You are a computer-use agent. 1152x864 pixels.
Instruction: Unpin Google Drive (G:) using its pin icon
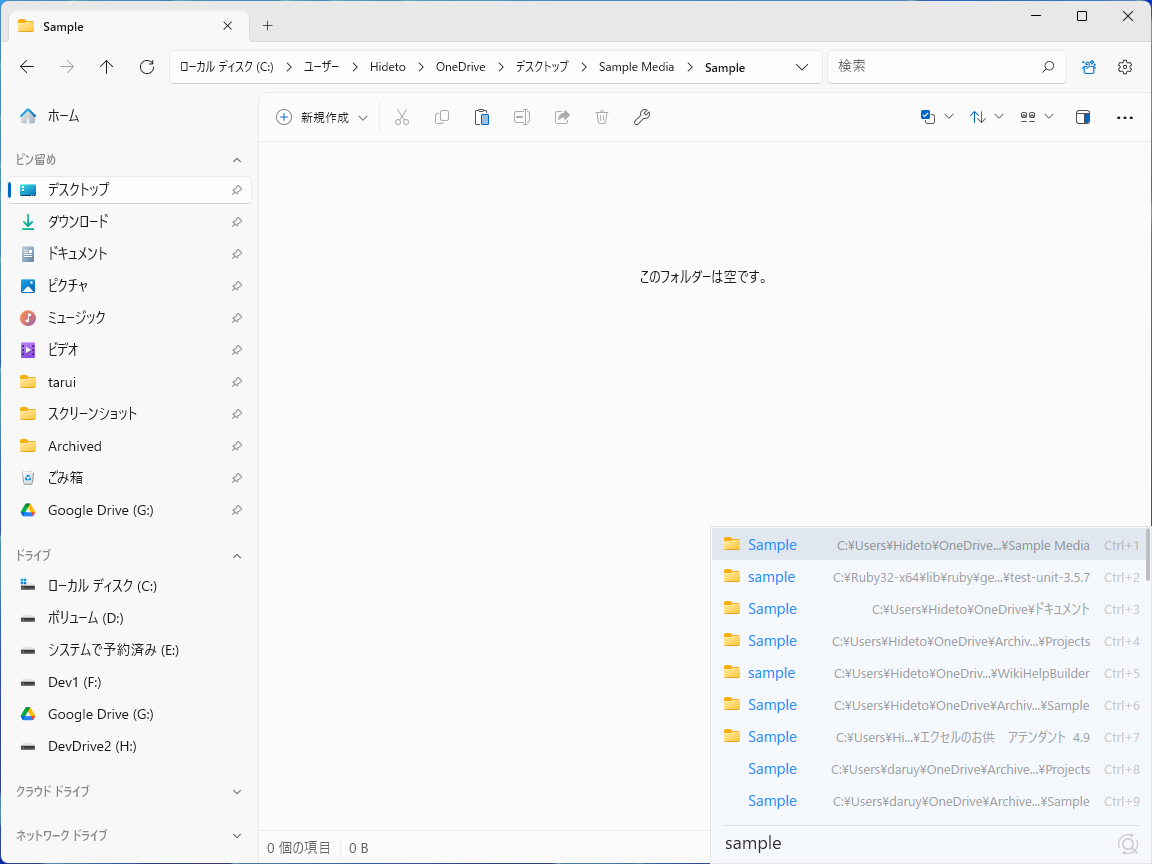237,510
